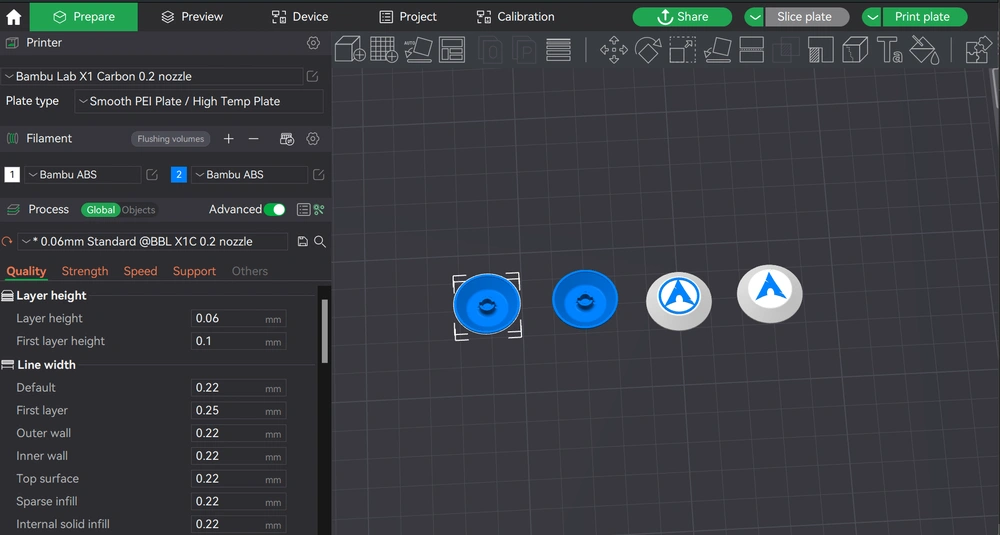Screen dimensions: 1000x535
Task: Open the Strength settings tab
Action: 85,271
